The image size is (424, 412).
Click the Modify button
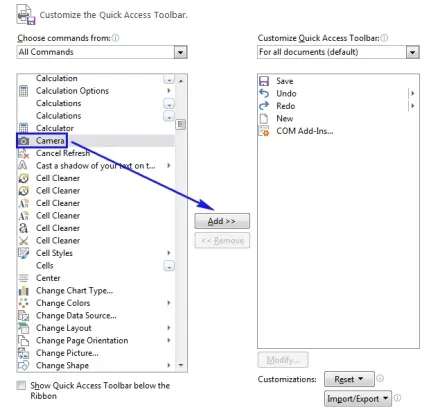[x=283, y=360]
